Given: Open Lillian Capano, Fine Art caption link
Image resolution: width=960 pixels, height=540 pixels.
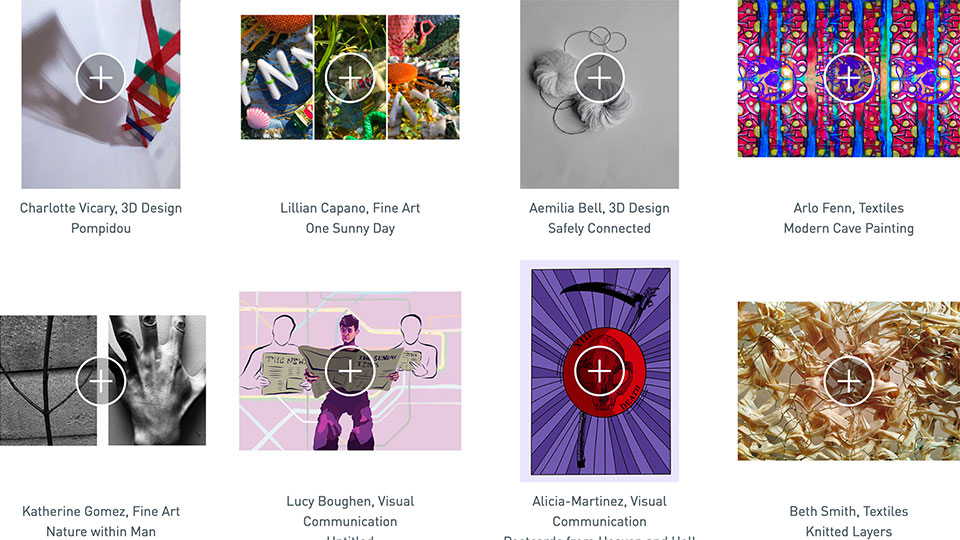Looking at the screenshot, I should tap(350, 208).
